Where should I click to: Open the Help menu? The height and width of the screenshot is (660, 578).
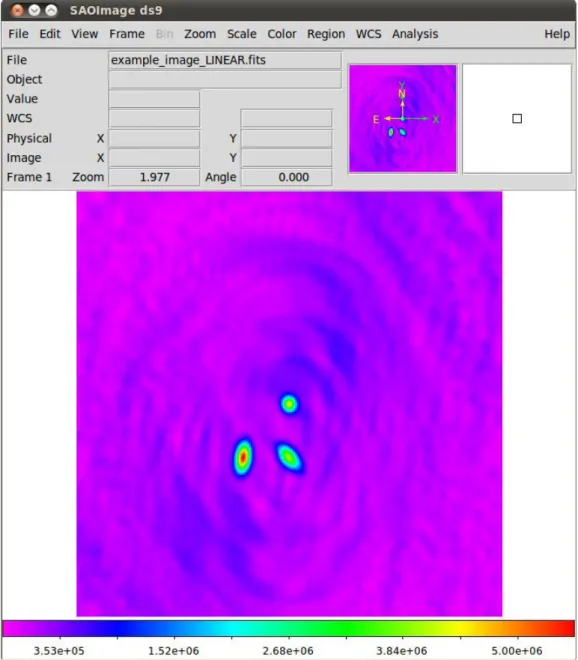coord(557,34)
